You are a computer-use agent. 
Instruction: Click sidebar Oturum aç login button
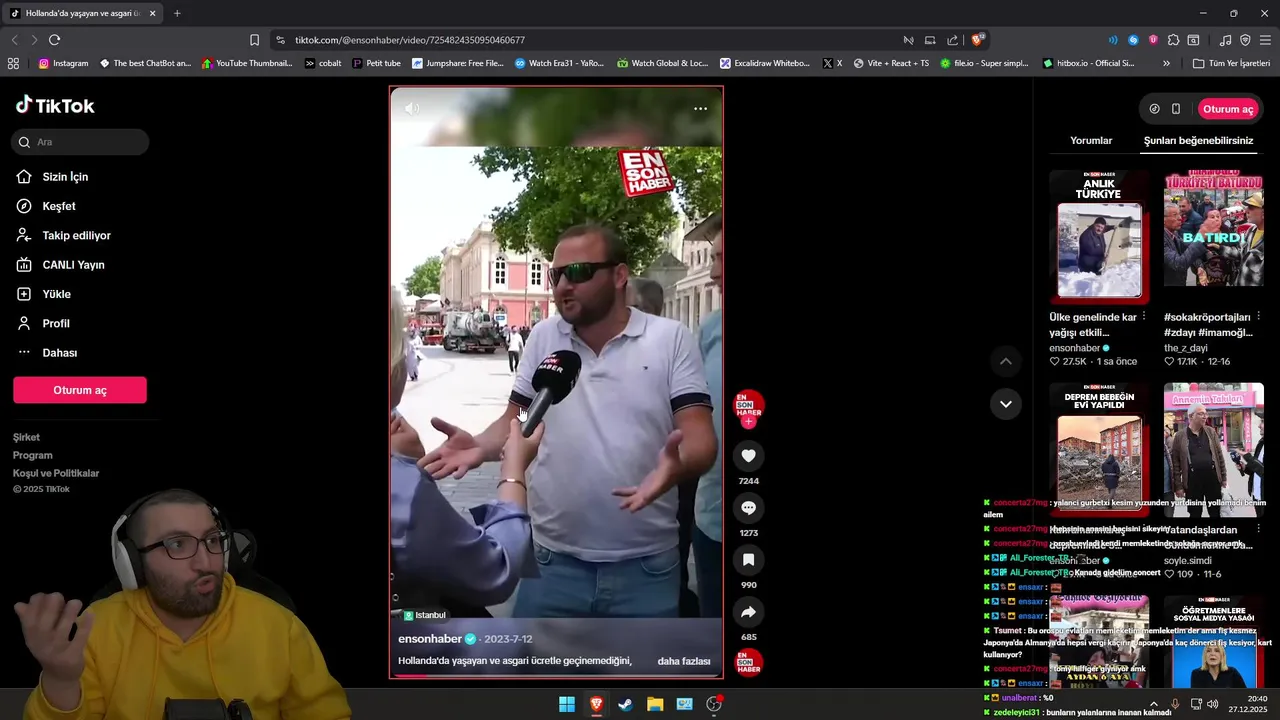[x=80, y=390]
